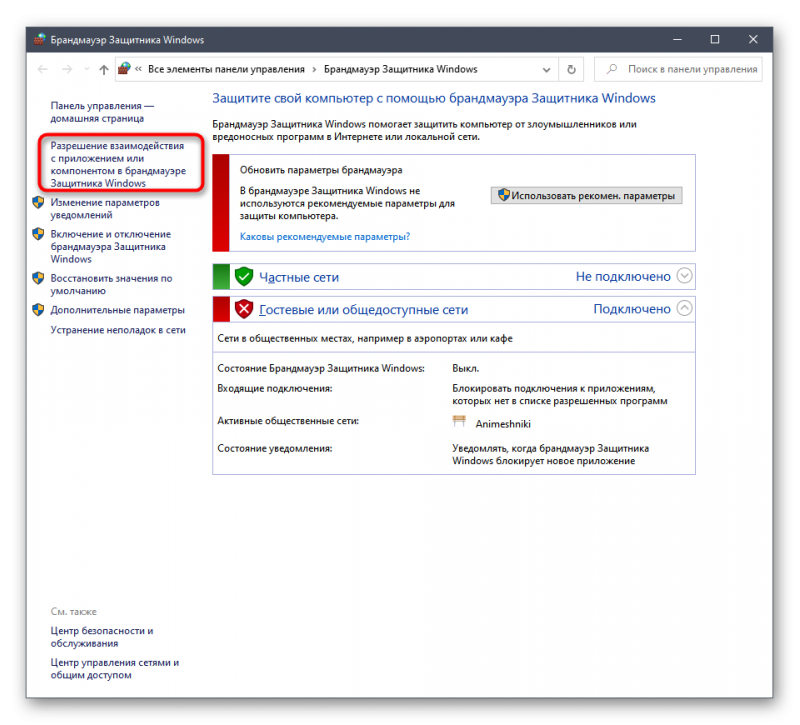The width and height of the screenshot is (800, 725).
Task: Click 'Подключено' status text
Action: [632, 309]
